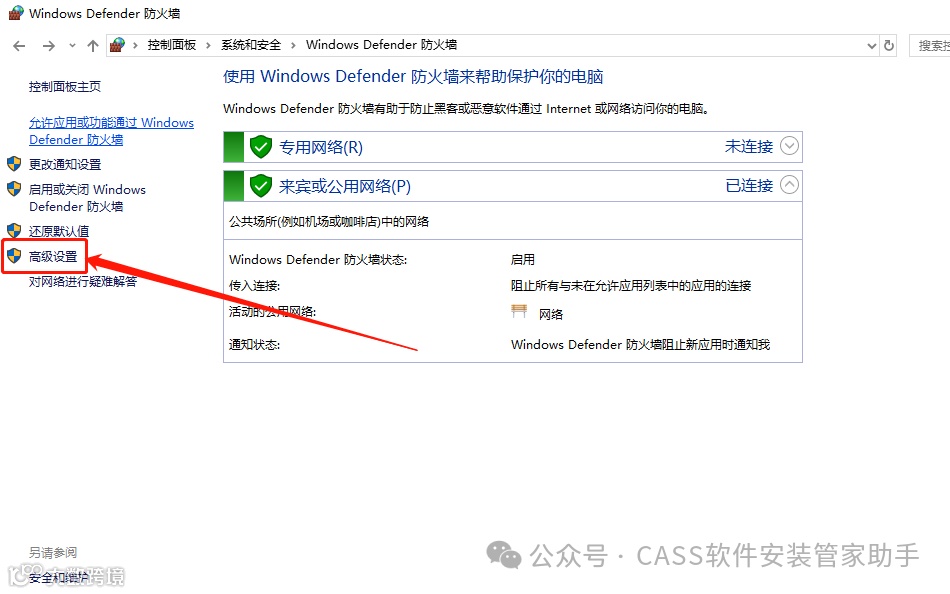The image size is (950, 594).
Task: Click the window title firewall icon
Action: click(x=15, y=13)
